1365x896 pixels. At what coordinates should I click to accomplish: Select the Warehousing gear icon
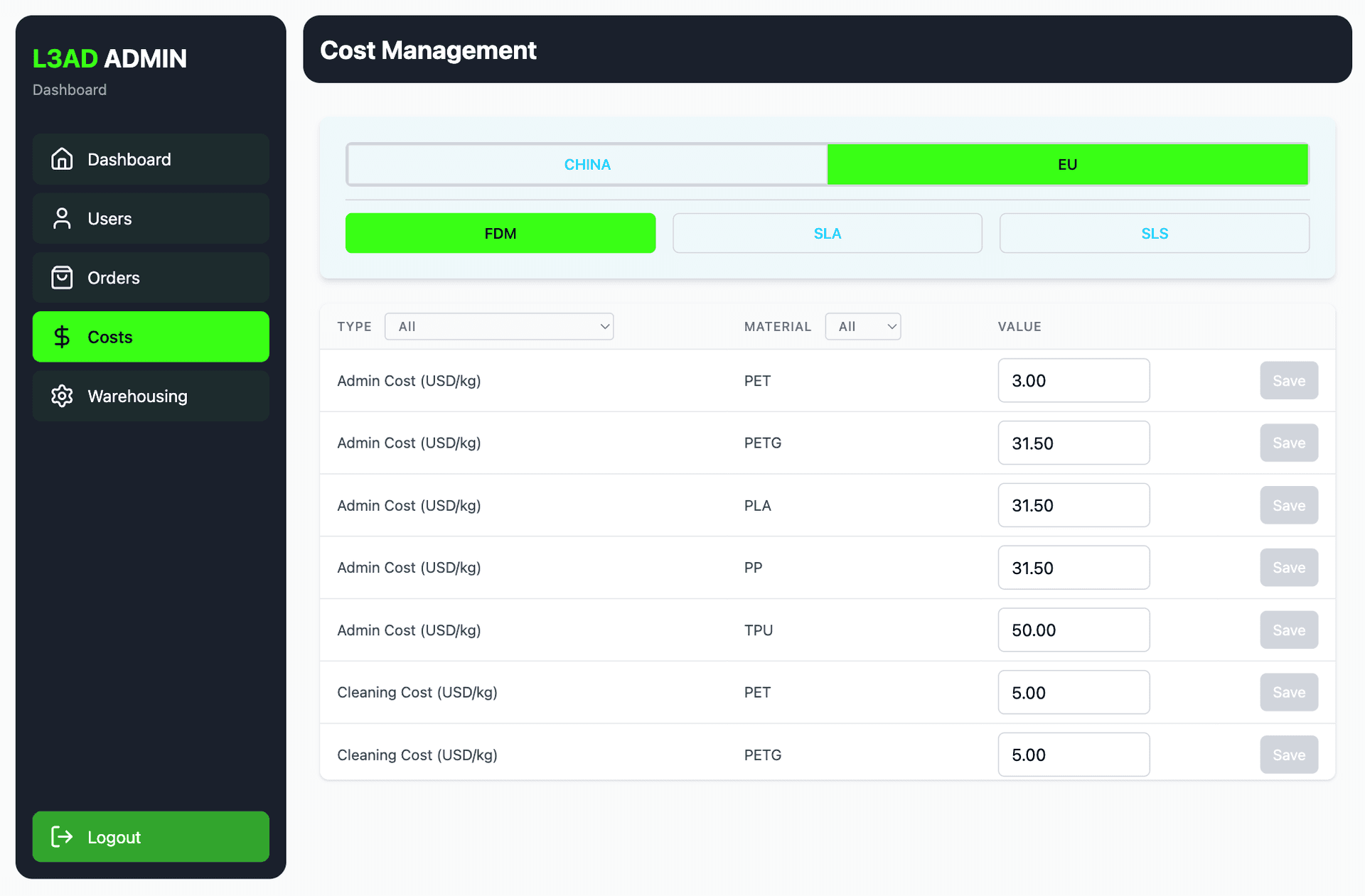62,396
